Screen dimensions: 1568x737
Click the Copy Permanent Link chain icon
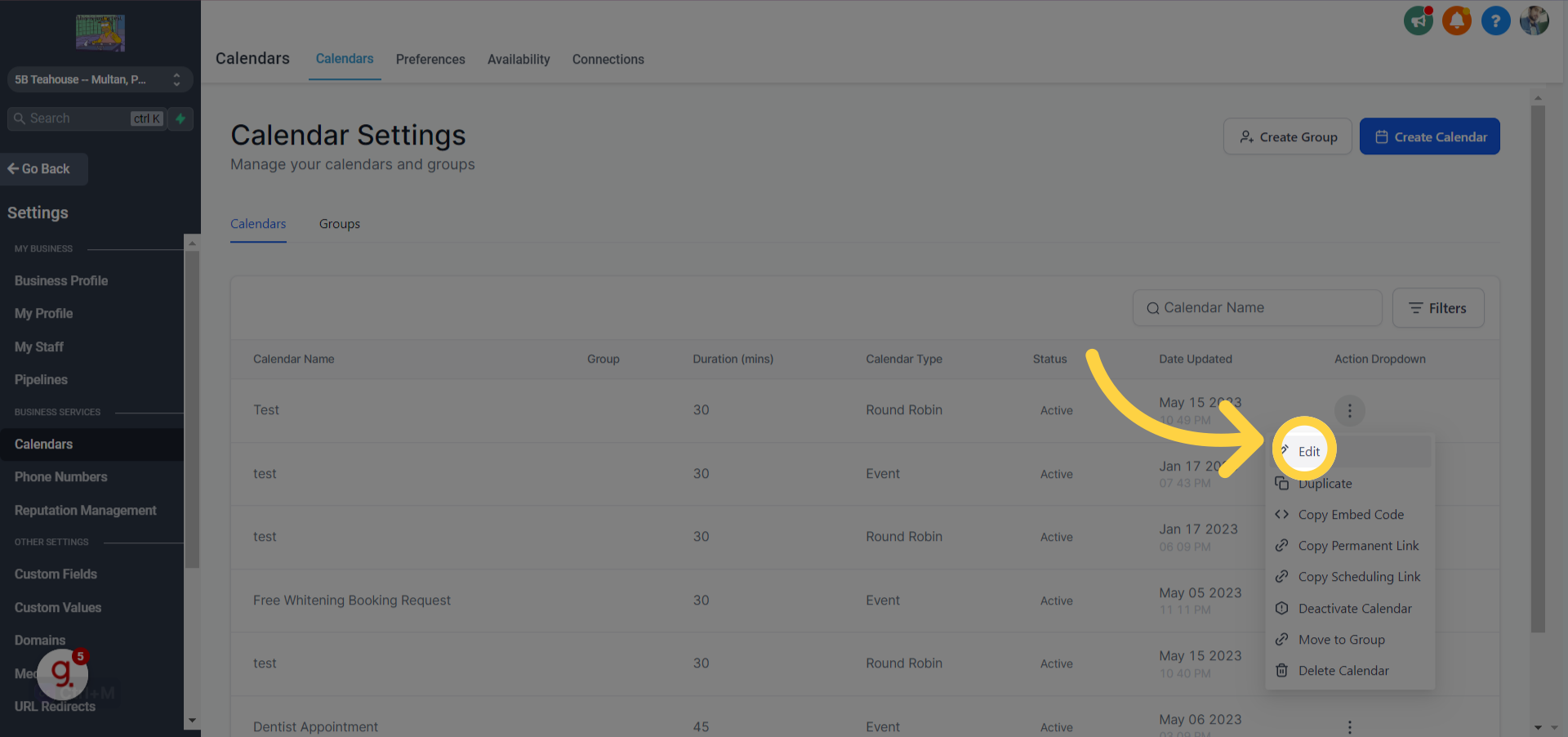click(1282, 546)
